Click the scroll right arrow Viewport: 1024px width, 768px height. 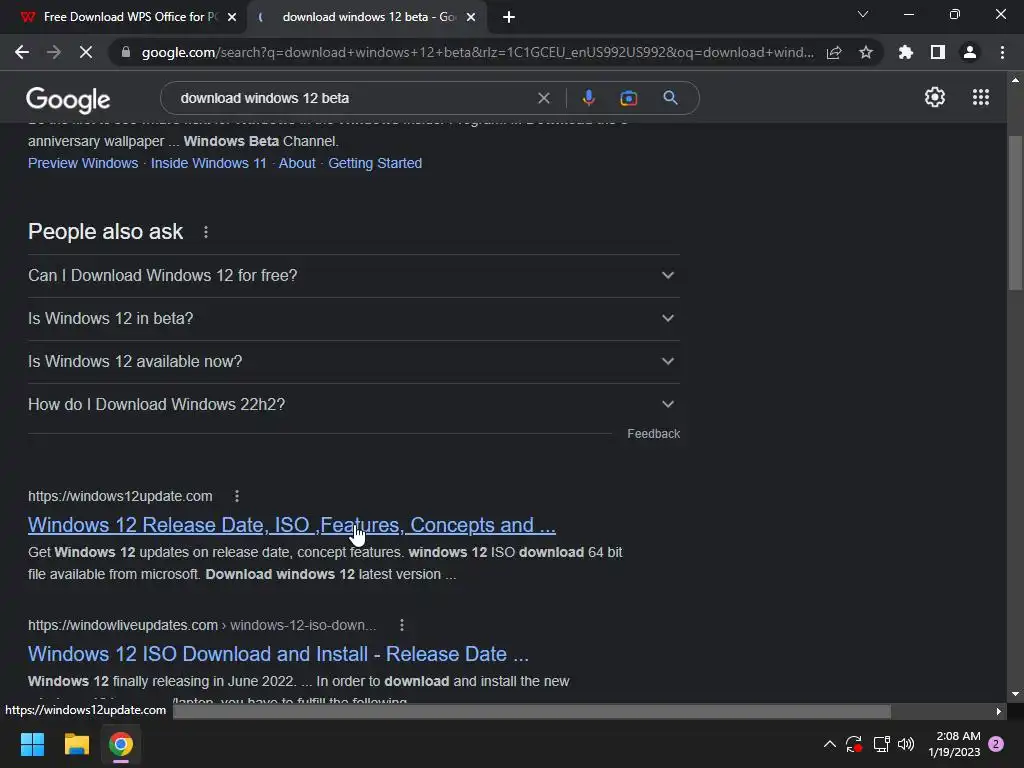999,711
